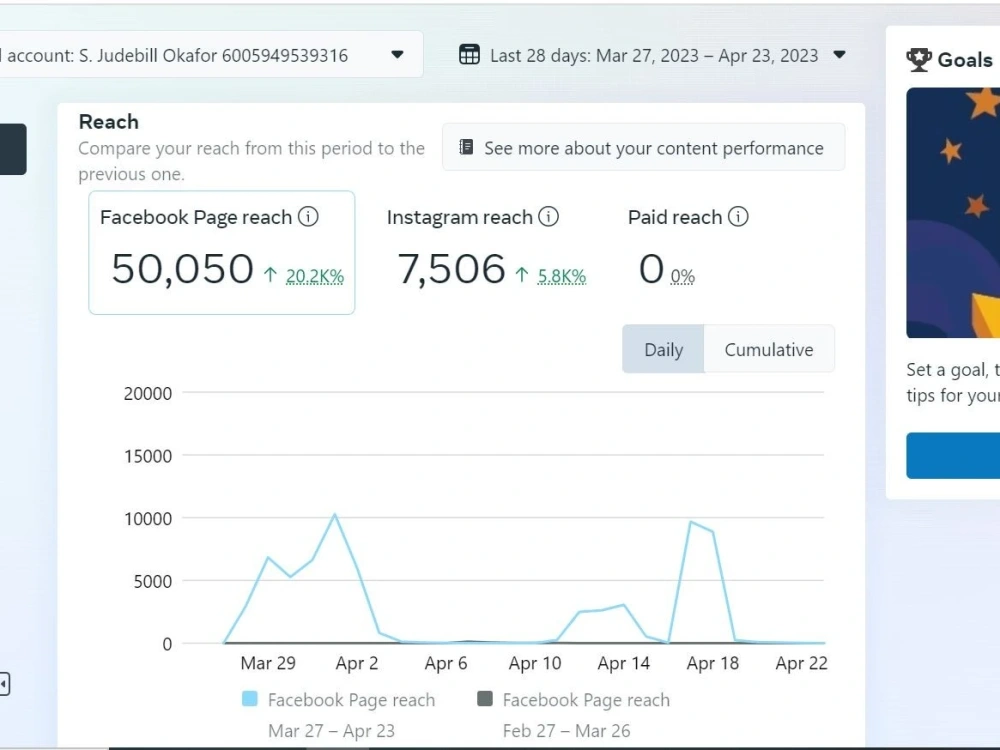
Task: Click the blue button in Goals panel
Action: (953, 455)
